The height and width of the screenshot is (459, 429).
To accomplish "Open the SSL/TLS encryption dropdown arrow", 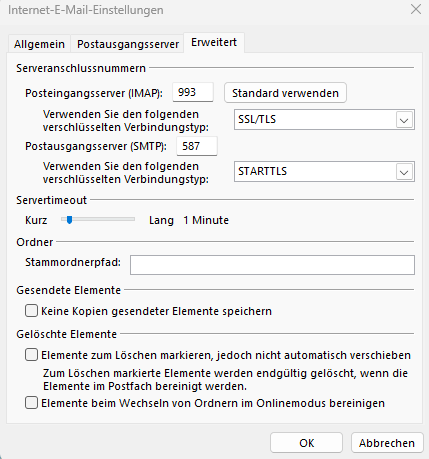I will click(x=404, y=120).
